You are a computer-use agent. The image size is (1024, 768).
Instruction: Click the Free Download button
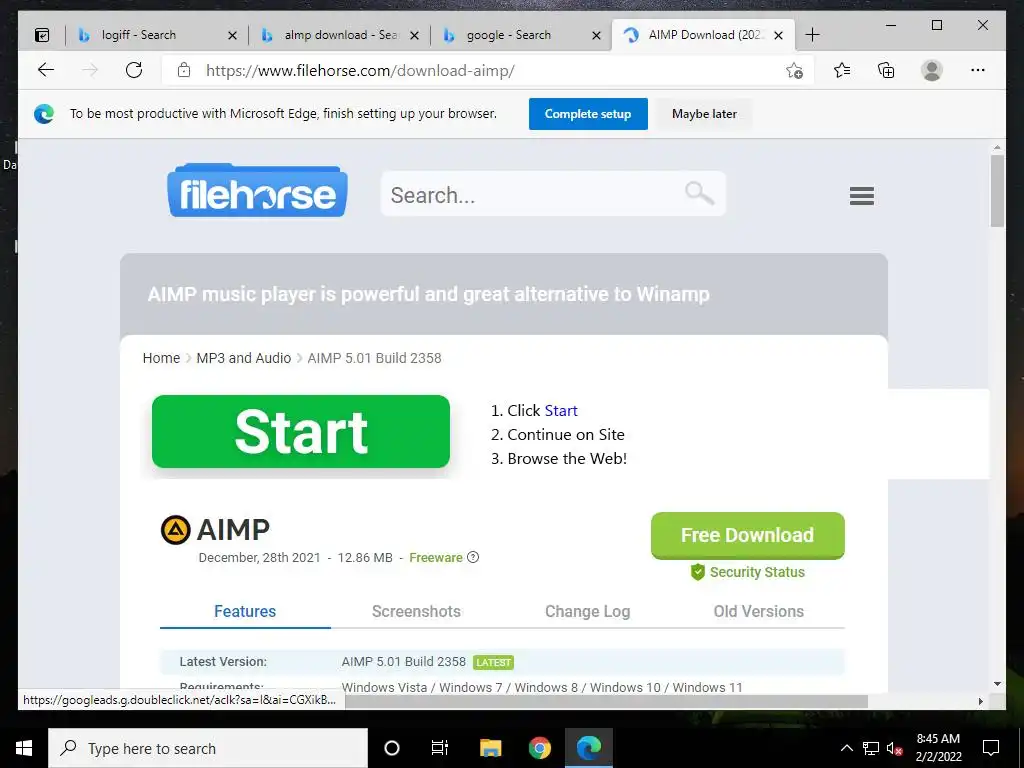pos(747,535)
